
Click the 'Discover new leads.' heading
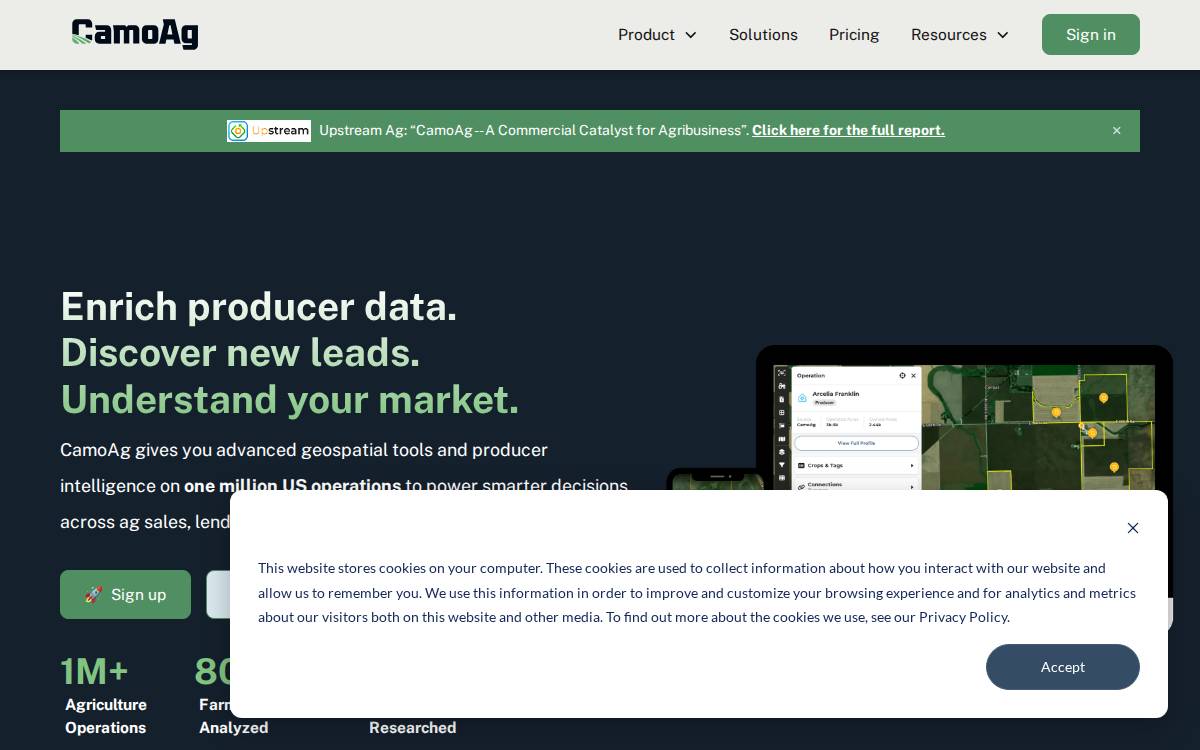click(240, 352)
